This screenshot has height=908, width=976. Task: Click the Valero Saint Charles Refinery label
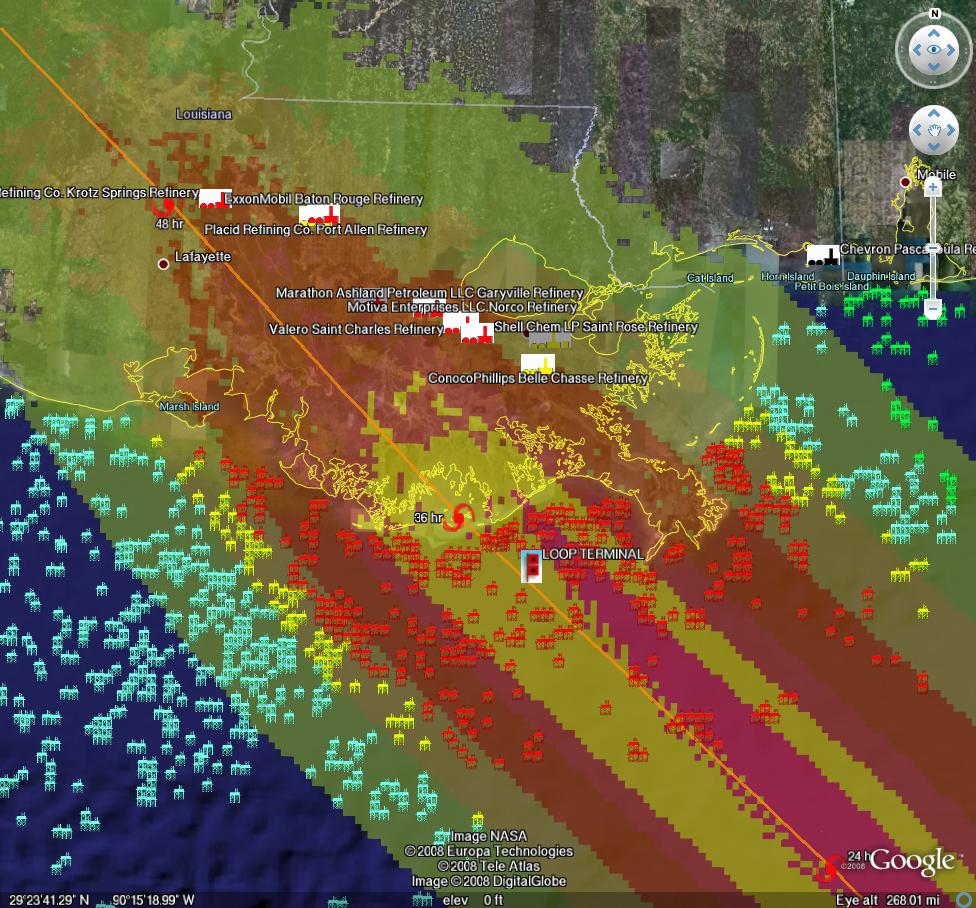(x=355, y=329)
